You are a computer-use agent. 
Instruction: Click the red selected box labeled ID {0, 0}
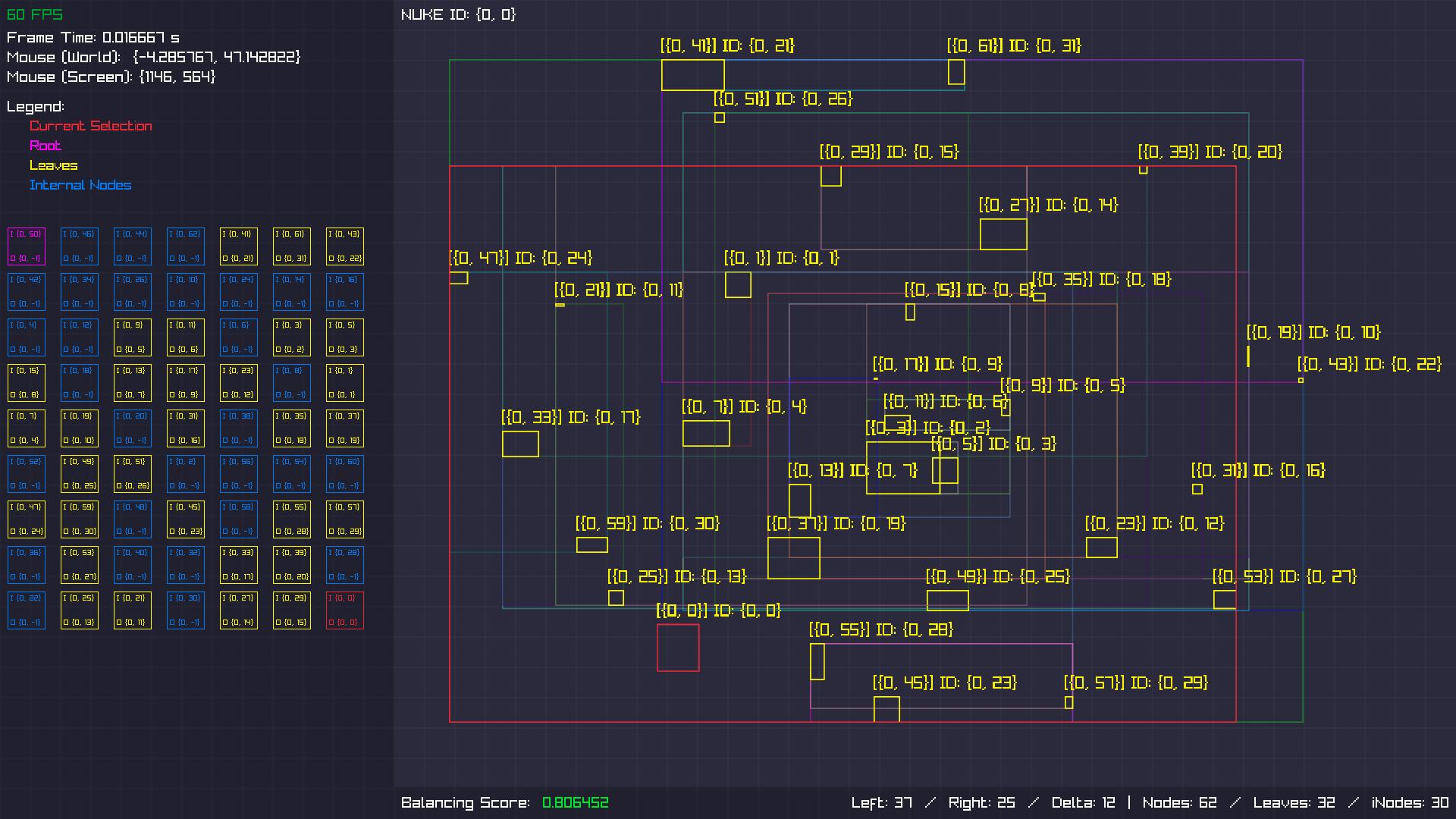click(x=678, y=648)
